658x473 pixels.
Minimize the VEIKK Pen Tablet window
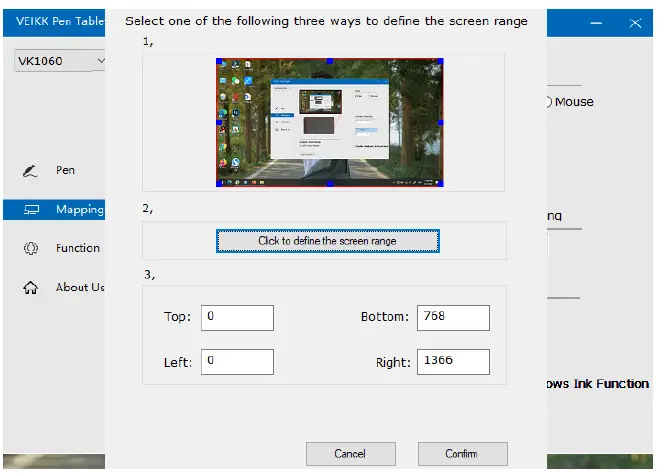596,23
